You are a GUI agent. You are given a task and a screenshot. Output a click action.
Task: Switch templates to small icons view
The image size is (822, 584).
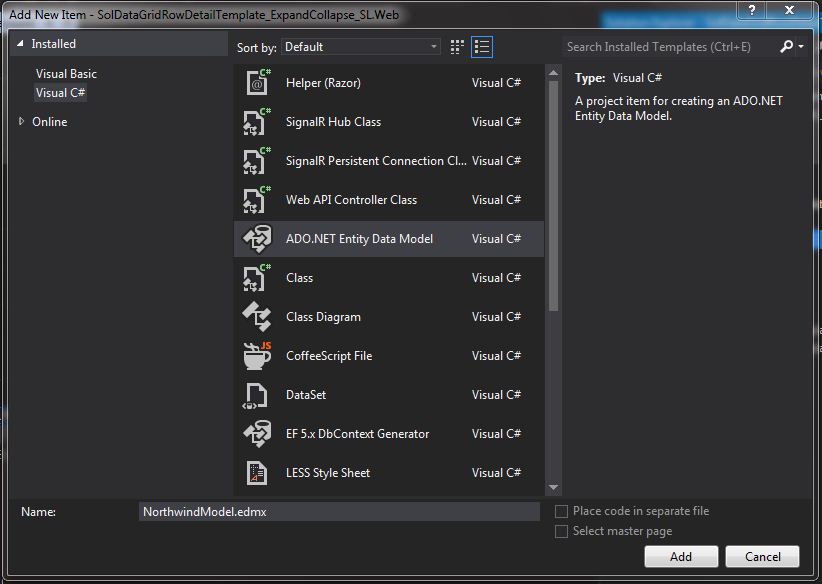(x=456, y=46)
